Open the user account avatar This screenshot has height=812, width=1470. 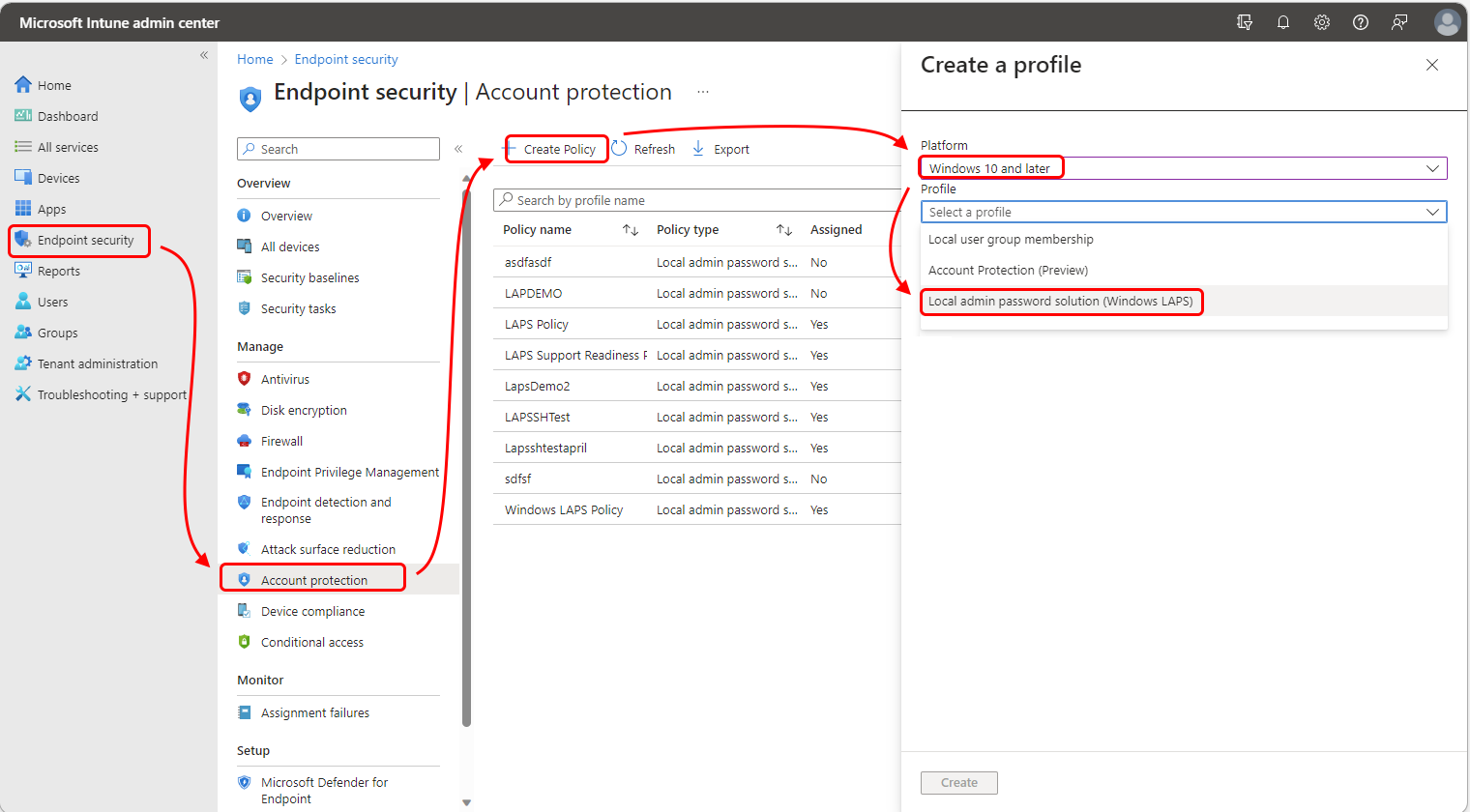coord(1447,22)
